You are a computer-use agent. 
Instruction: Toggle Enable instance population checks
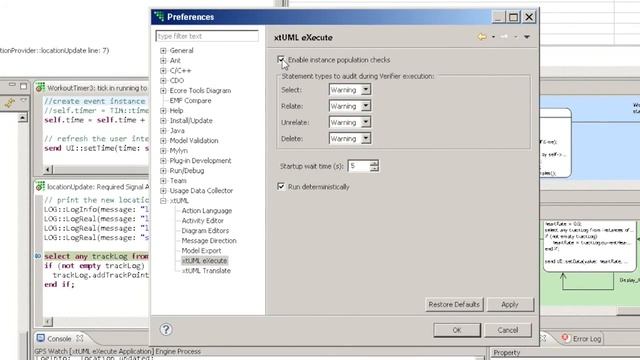click(281, 60)
